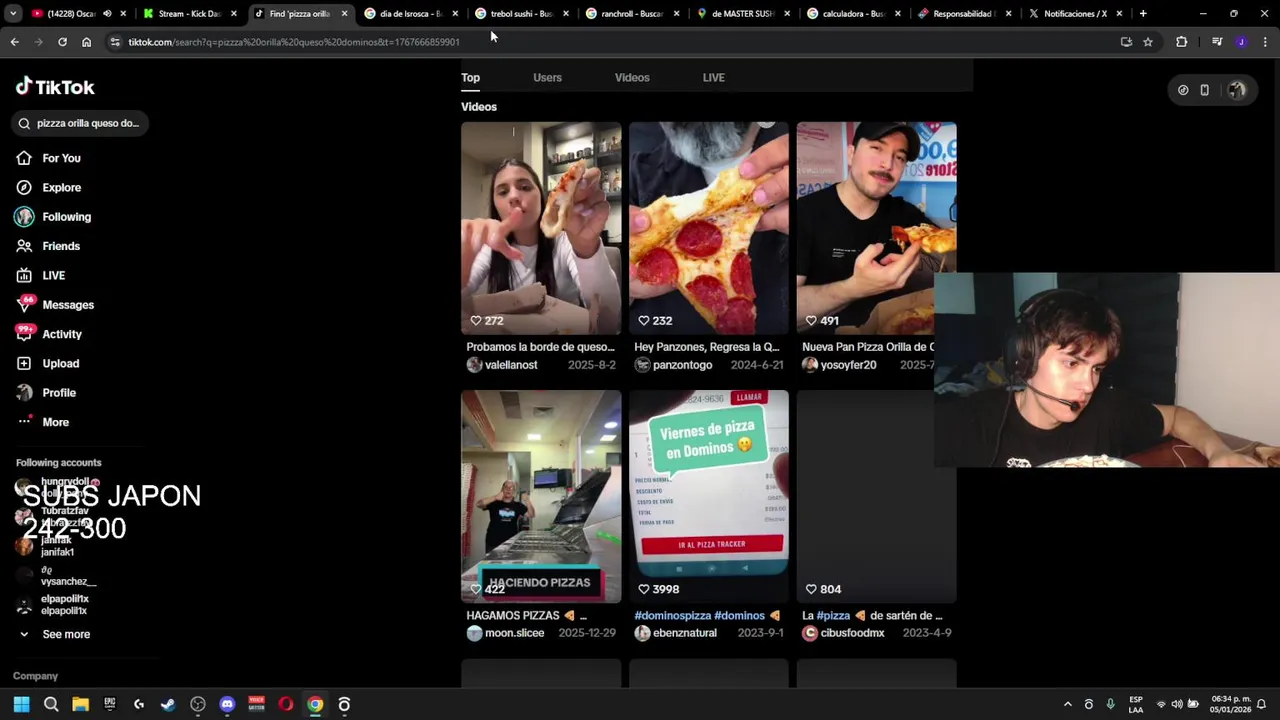Open the HACIENDO PIZZAS video thumbnail
Viewport: 1280px width, 720px height.
point(541,496)
